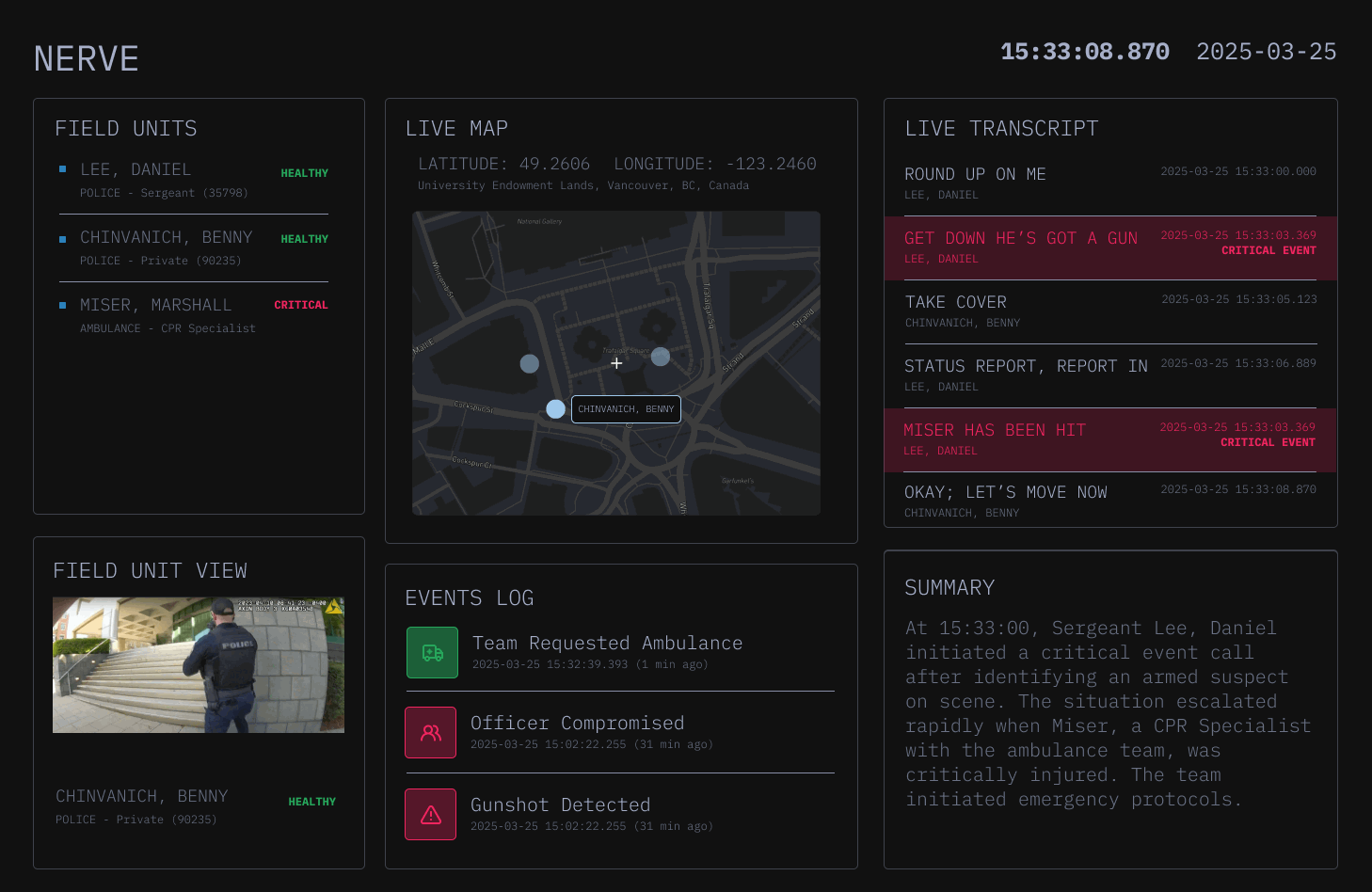
Task: Click the grey map marker left of crosshair
Action: click(530, 363)
